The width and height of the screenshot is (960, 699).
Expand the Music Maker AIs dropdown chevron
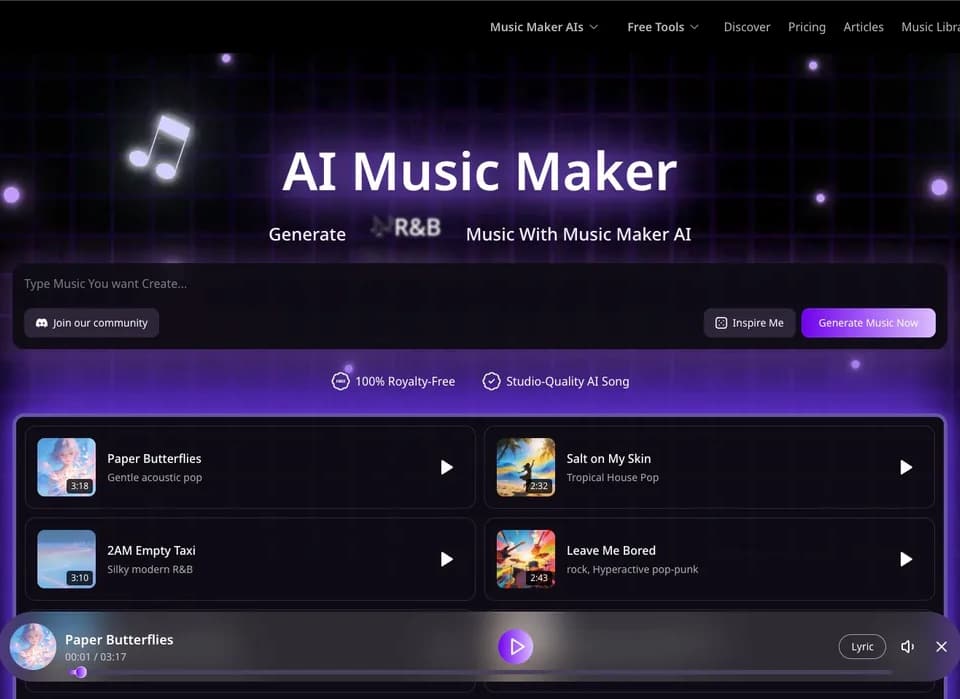coord(594,27)
